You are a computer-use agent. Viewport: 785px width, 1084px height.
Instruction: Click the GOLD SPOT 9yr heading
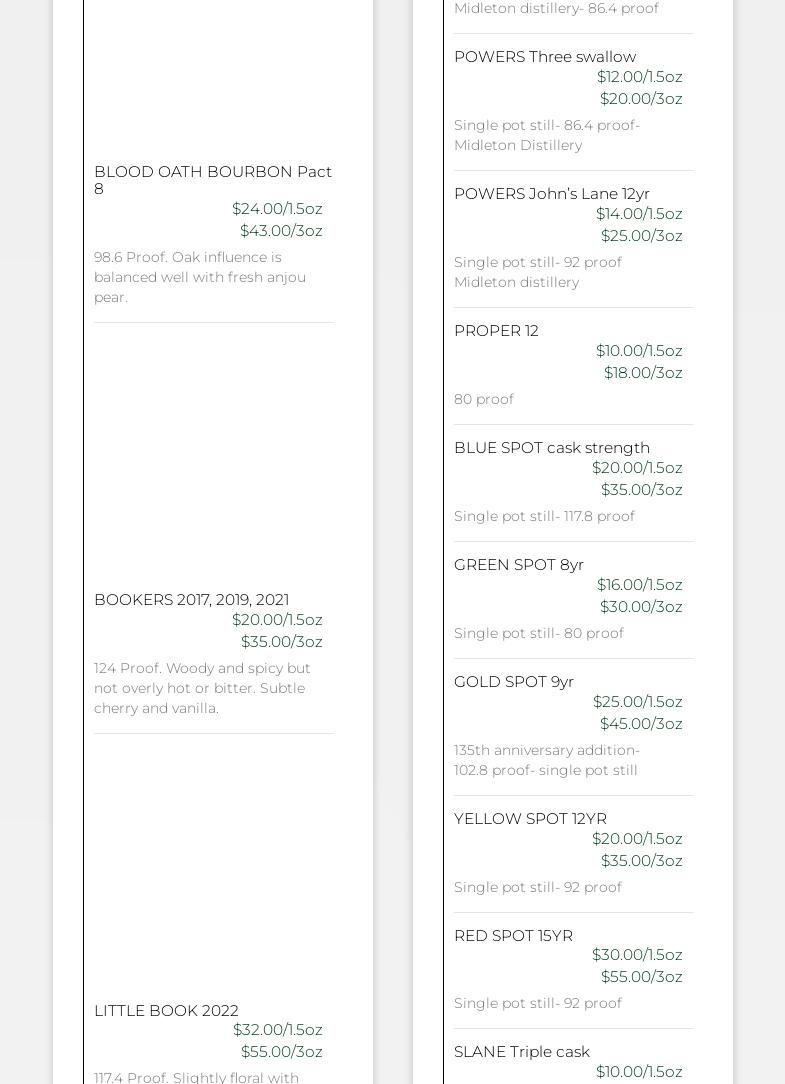point(513,682)
